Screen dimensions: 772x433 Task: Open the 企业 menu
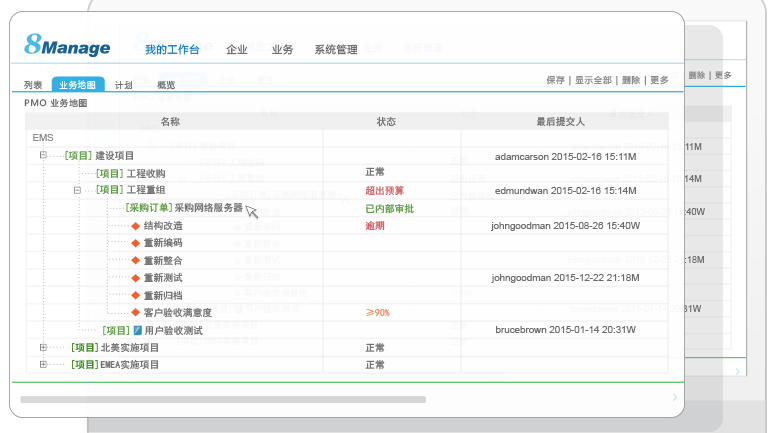pyautogui.click(x=237, y=50)
